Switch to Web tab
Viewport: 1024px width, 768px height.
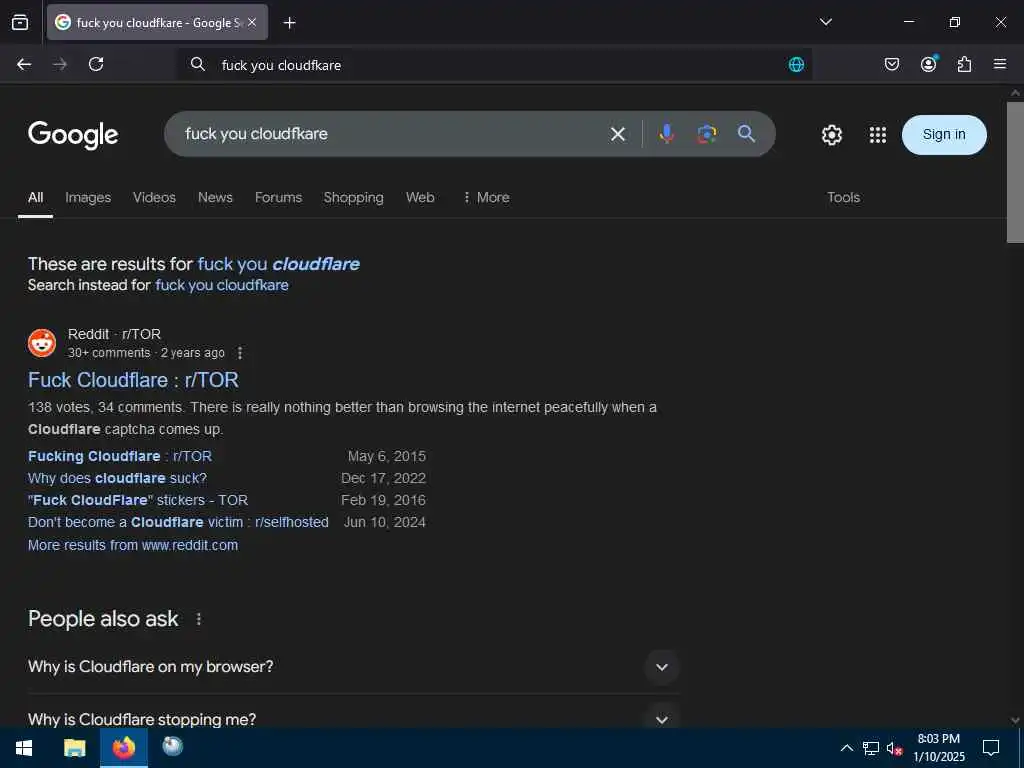pyautogui.click(x=420, y=197)
